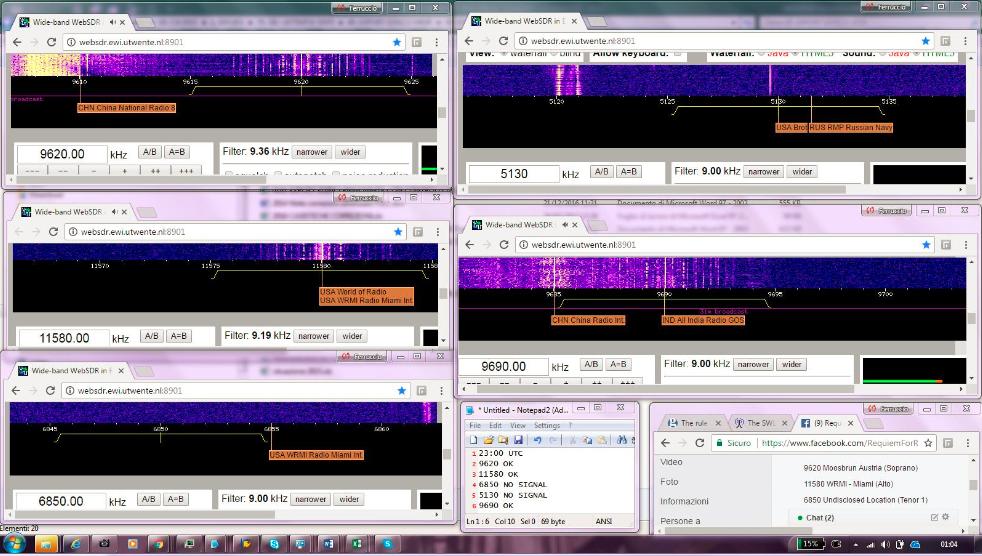Click Find binoculars icon in Notepad2
The image size is (982, 556).
tap(621, 440)
